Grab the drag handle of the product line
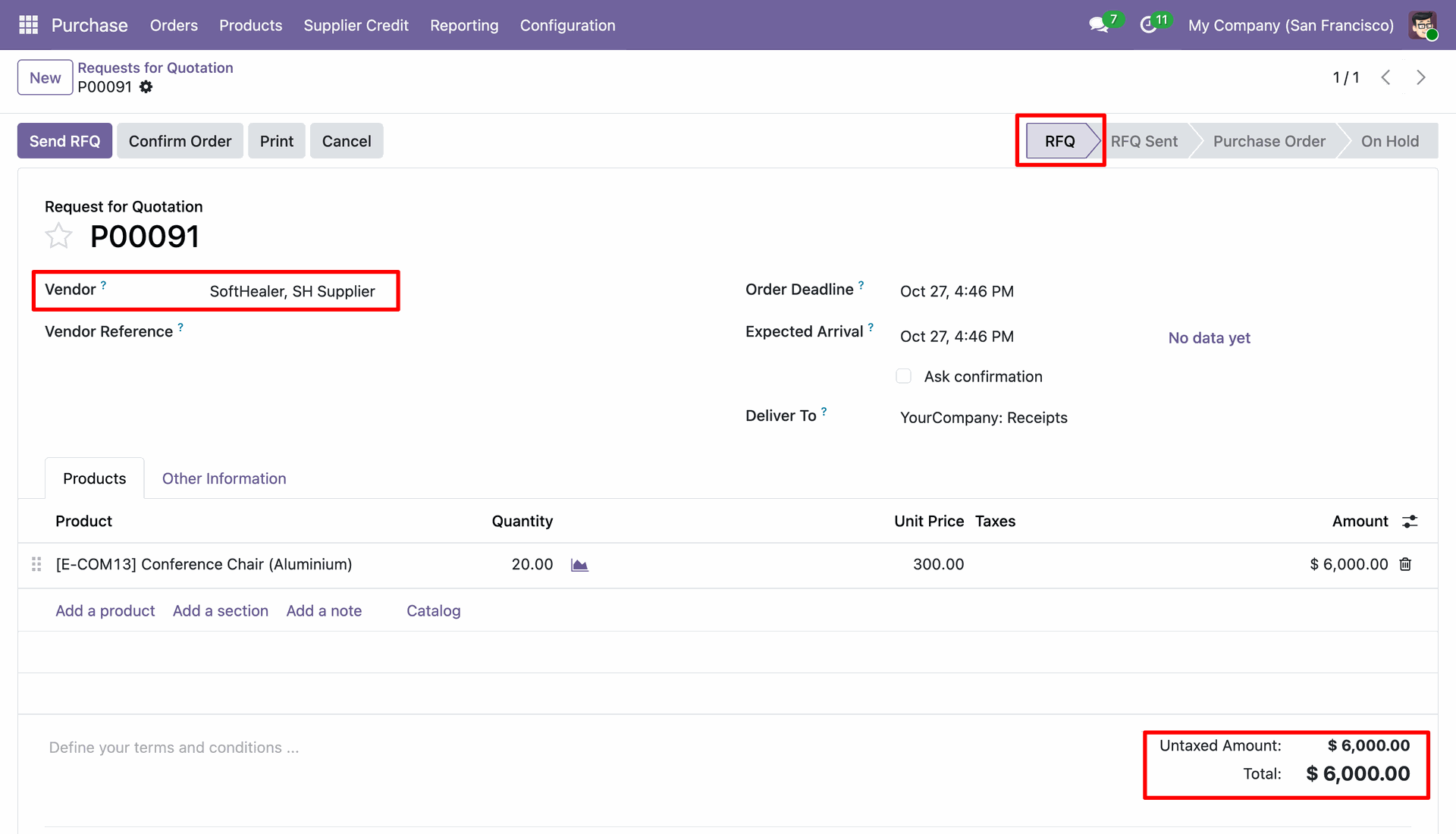Image resolution: width=1456 pixels, height=834 pixels. (x=36, y=564)
